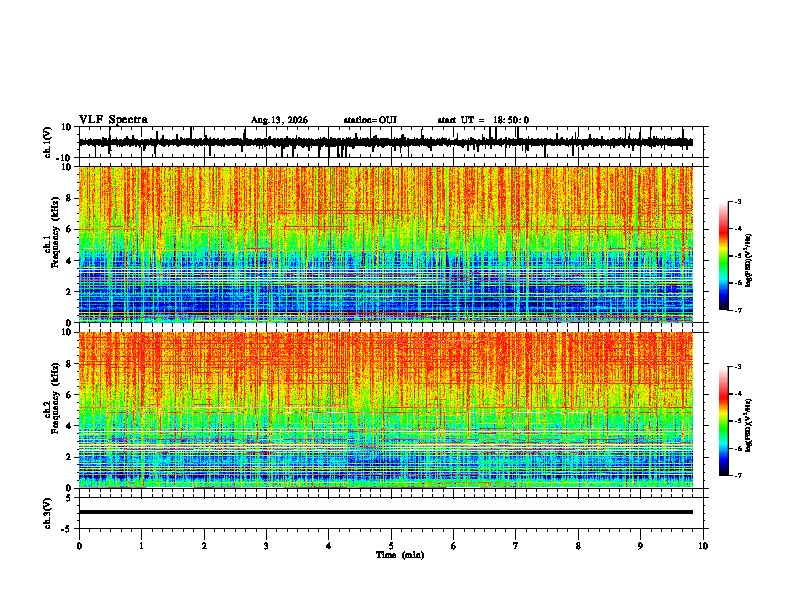The image size is (792, 612).
Task: Click time axis tick label "1"
Action: (x=141, y=546)
